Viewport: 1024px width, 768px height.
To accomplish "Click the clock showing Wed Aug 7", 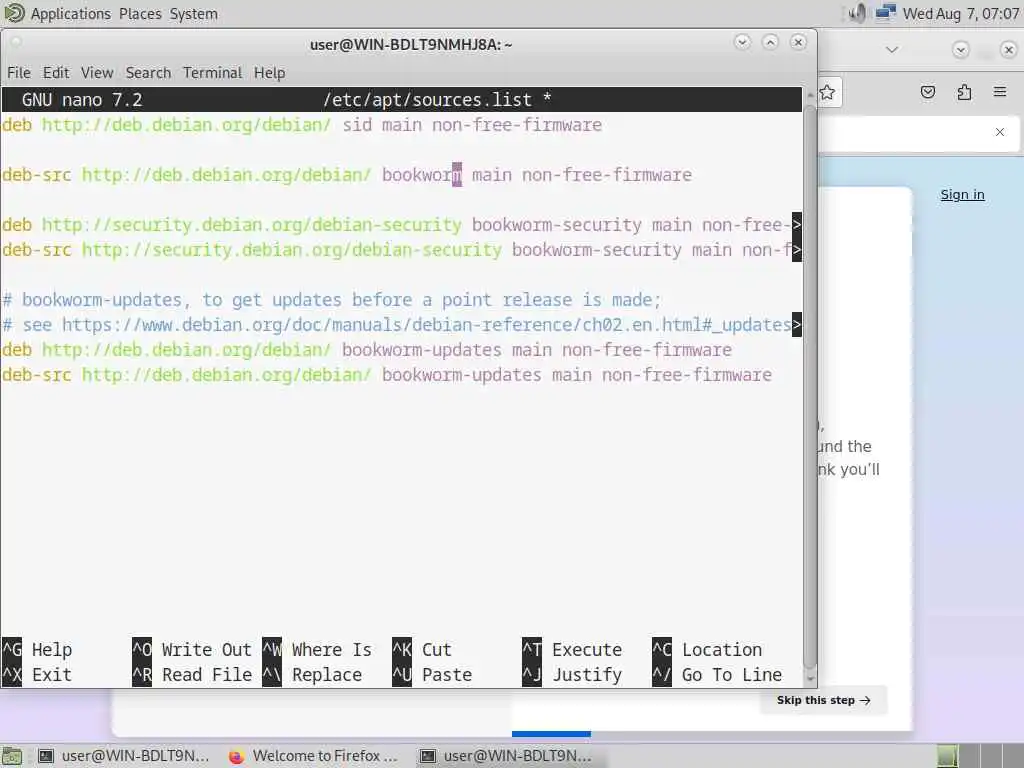I will 960,14.
